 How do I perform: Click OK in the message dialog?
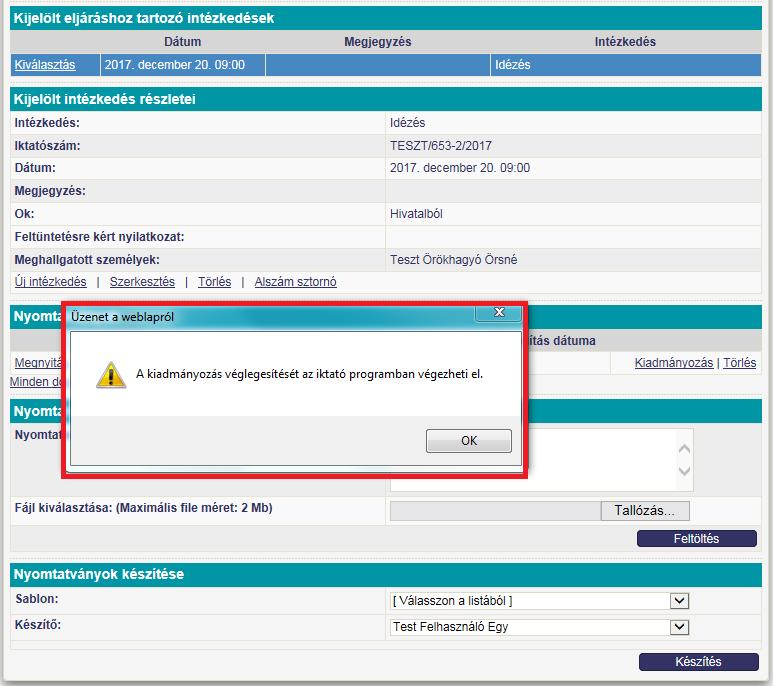tap(468, 440)
